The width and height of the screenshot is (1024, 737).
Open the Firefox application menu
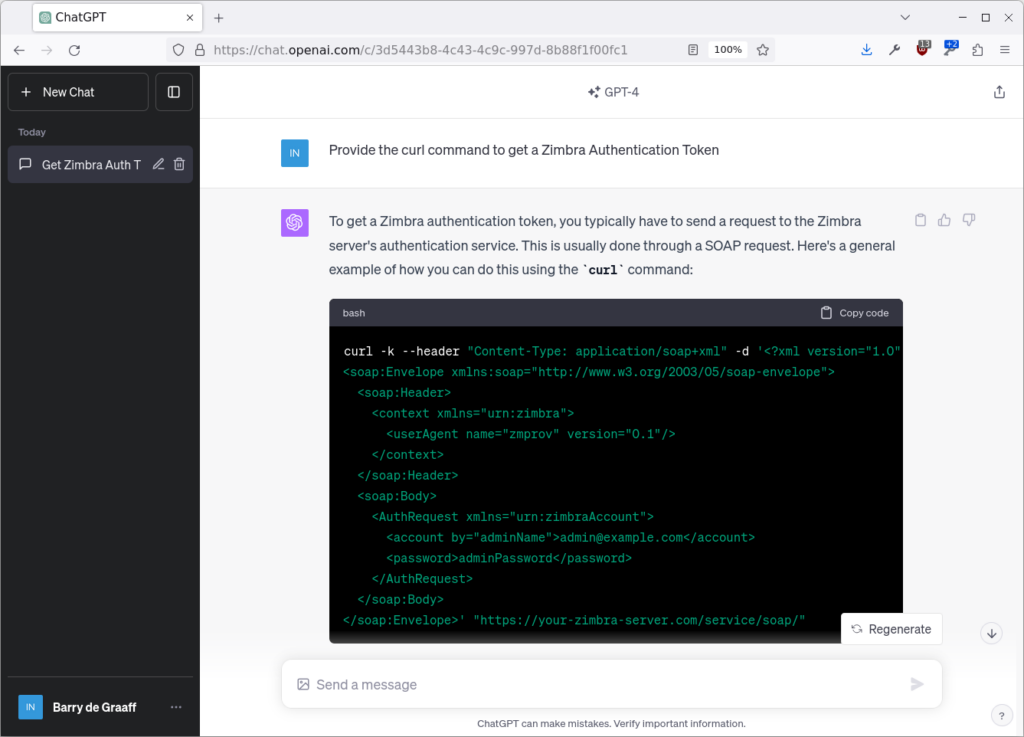pyautogui.click(x=1005, y=49)
